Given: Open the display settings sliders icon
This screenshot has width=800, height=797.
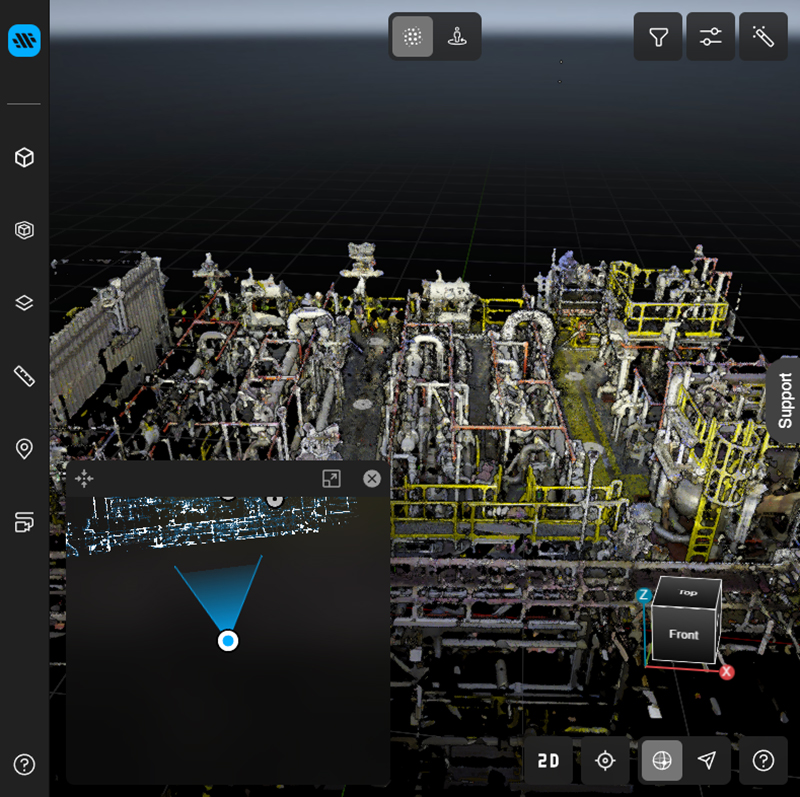Looking at the screenshot, I should point(711,37).
